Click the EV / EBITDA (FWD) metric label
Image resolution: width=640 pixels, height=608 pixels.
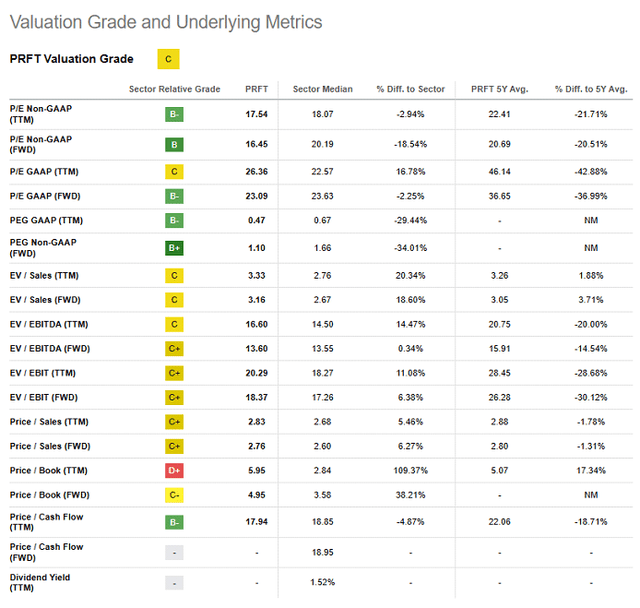[x=50, y=349]
